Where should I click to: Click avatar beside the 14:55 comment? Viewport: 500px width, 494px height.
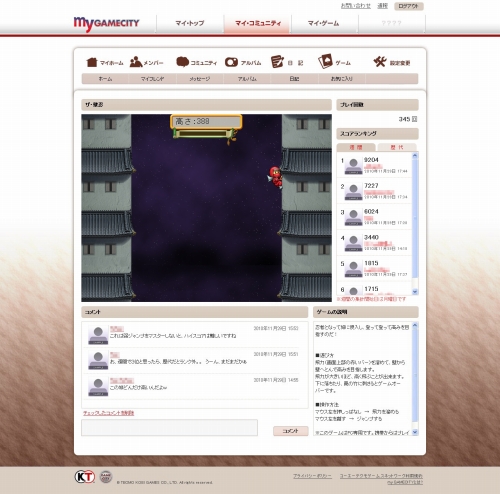(x=98, y=387)
